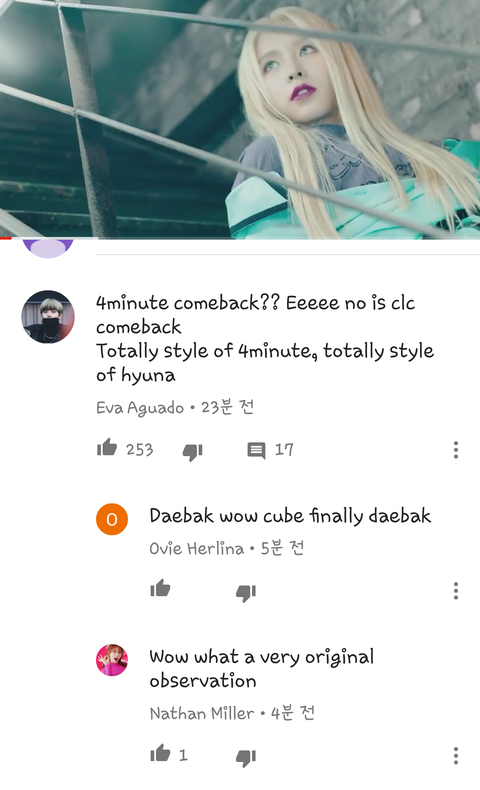Open Ovie Herlina's channel name link
480x790 pixels.
click(196, 548)
